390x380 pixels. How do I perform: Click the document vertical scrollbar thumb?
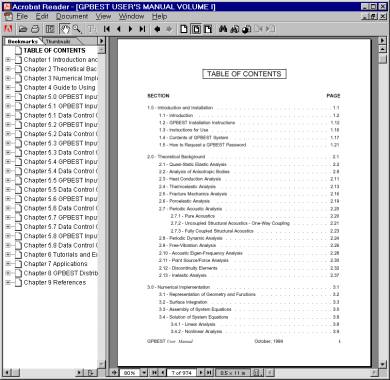(x=383, y=59)
